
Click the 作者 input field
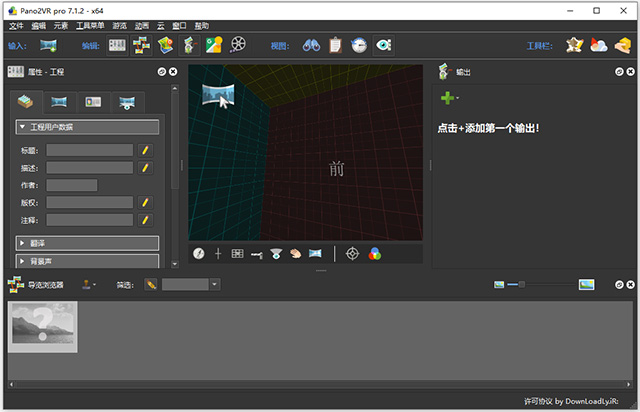click(x=72, y=185)
